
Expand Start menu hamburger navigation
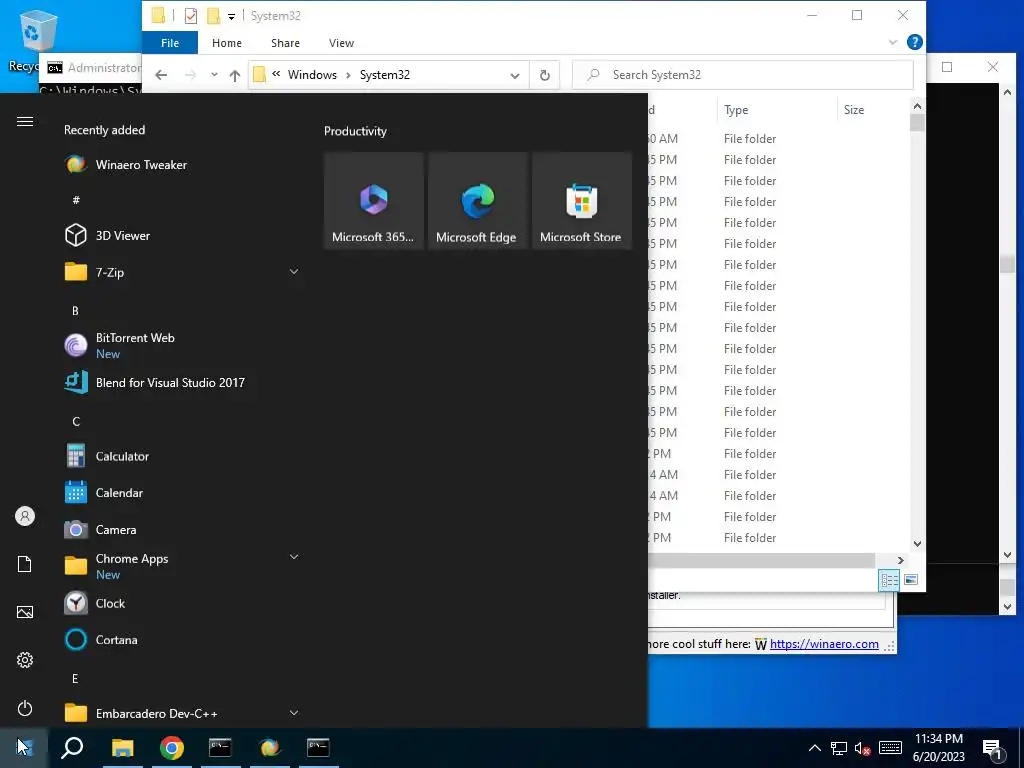(x=25, y=121)
